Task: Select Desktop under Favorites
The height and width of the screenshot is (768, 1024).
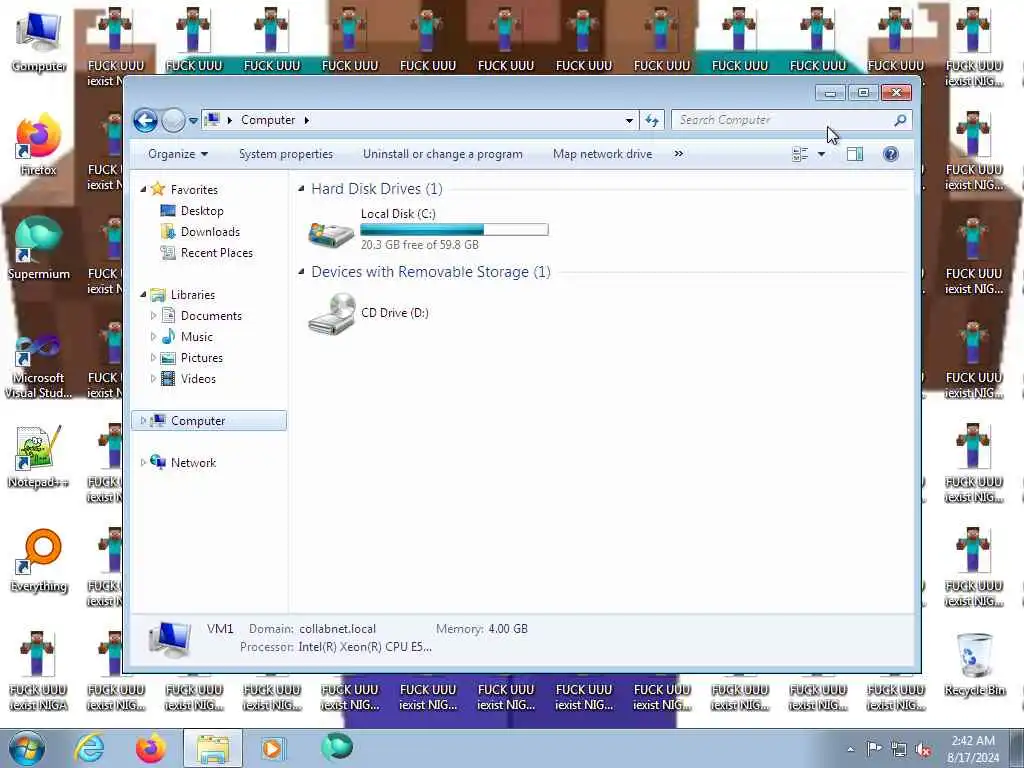Action: click(202, 211)
